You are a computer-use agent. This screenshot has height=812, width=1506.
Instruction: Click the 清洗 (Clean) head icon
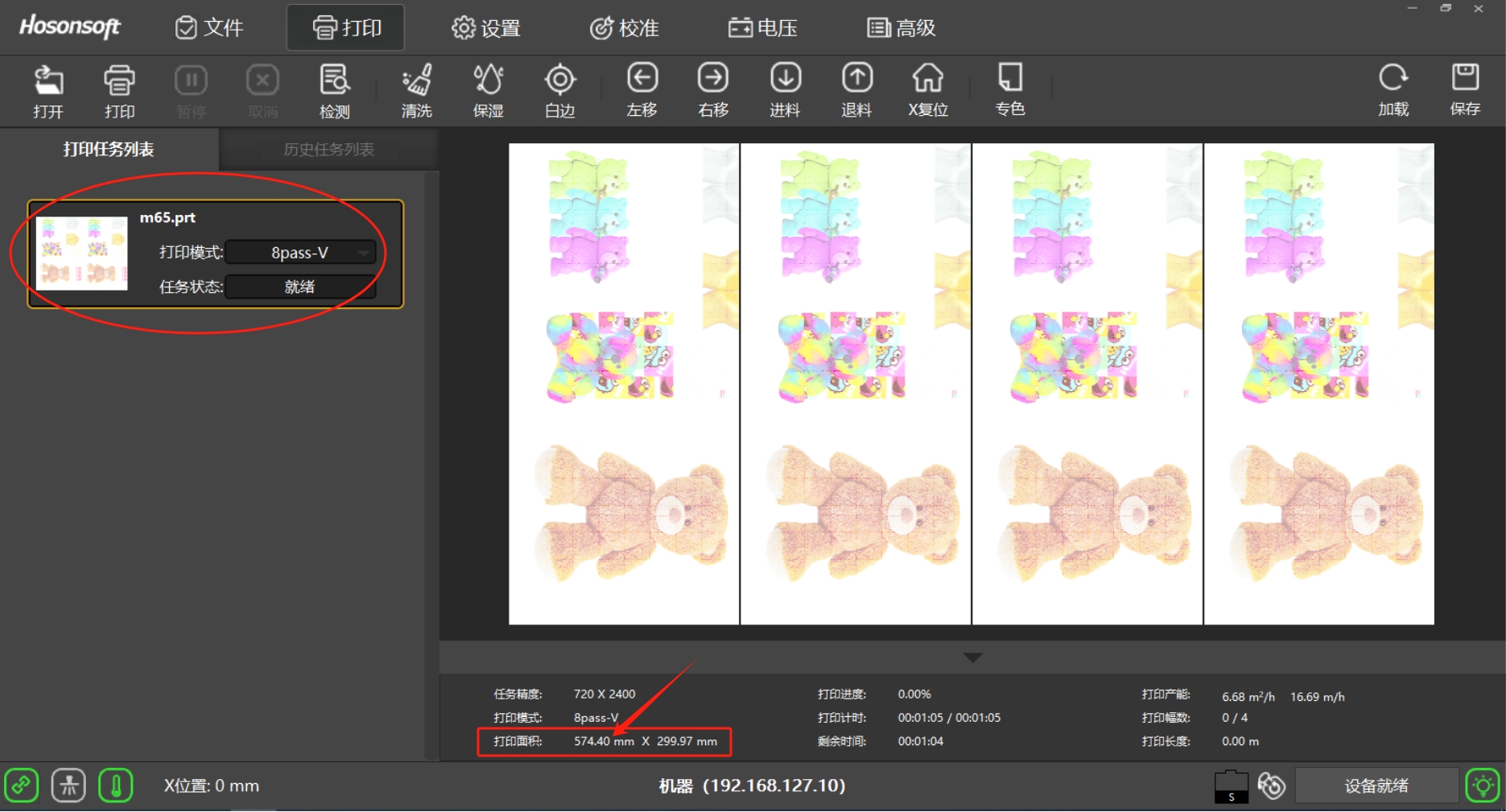pos(416,90)
